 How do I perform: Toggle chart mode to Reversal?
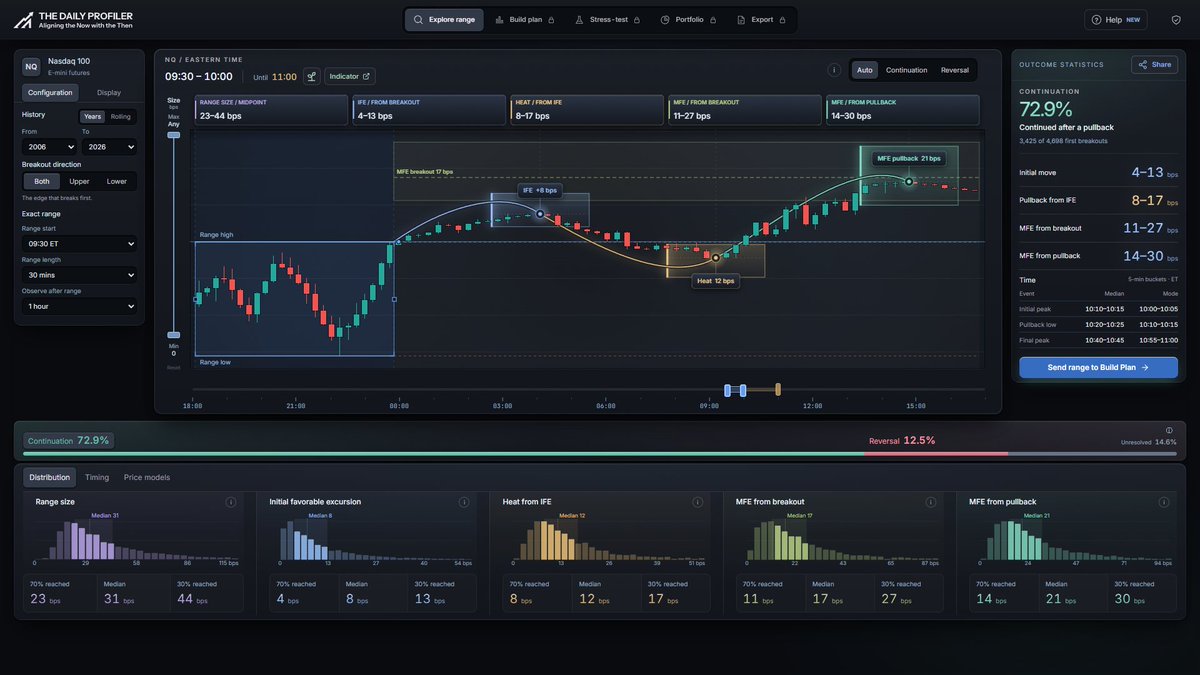tap(954, 70)
